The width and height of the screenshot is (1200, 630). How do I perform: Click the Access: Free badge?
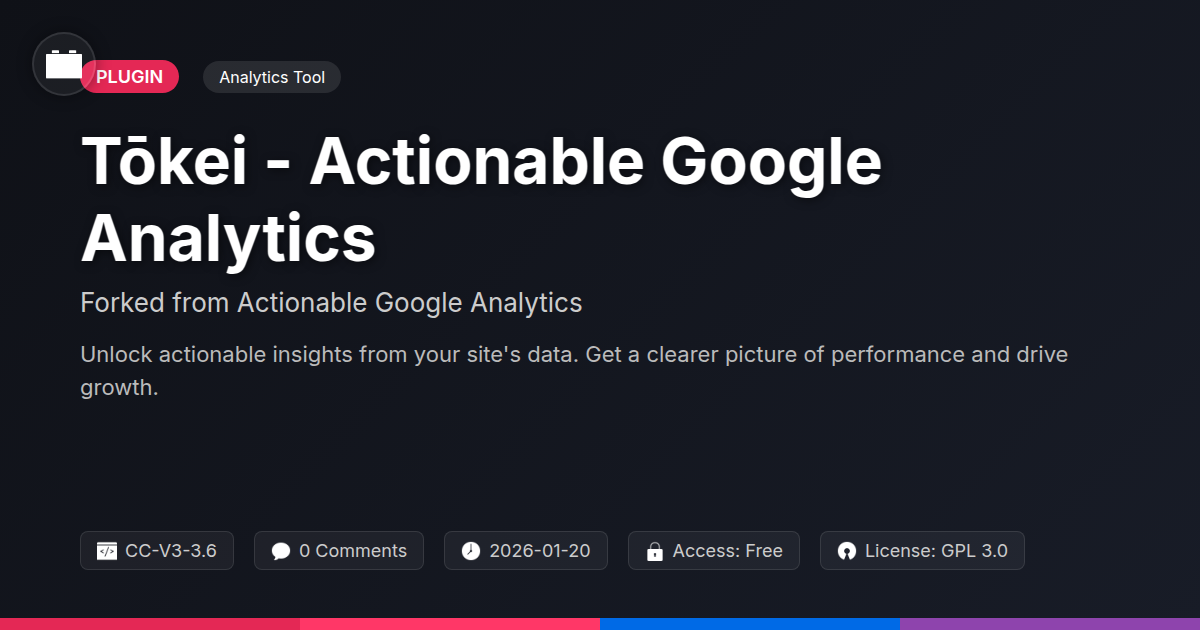(x=714, y=551)
